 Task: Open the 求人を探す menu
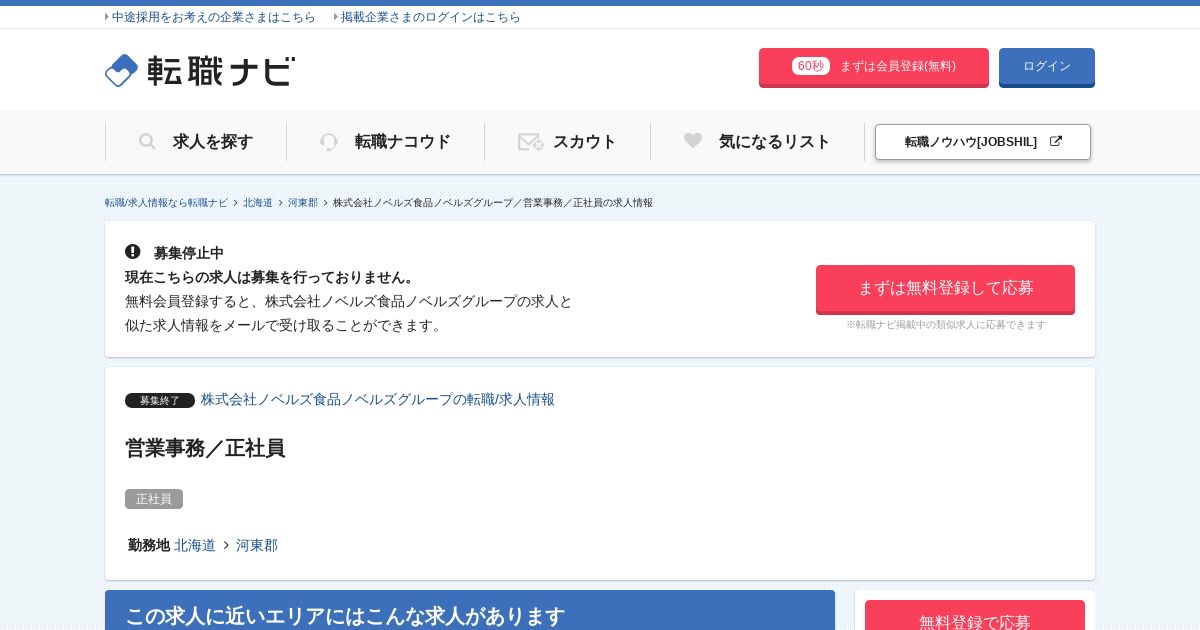(x=196, y=142)
